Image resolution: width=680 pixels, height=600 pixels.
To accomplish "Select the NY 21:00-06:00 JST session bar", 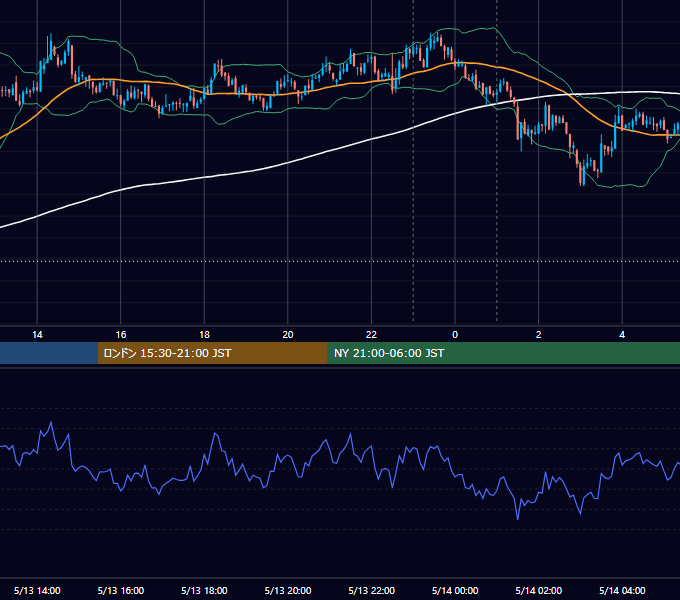I will pyautogui.click(x=503, y=353).
